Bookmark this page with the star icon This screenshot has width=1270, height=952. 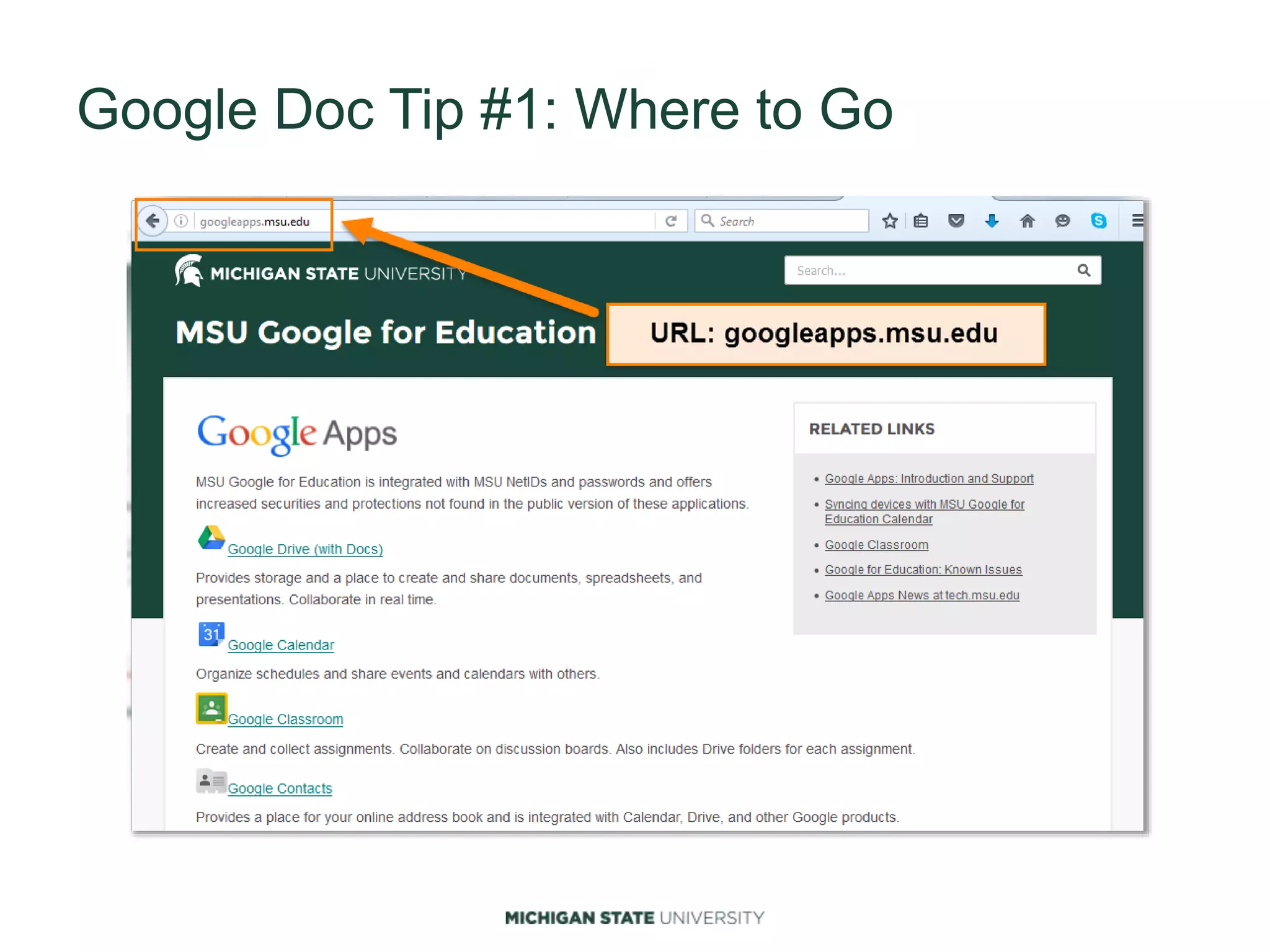pyautogui.click(x=890, y=221)
